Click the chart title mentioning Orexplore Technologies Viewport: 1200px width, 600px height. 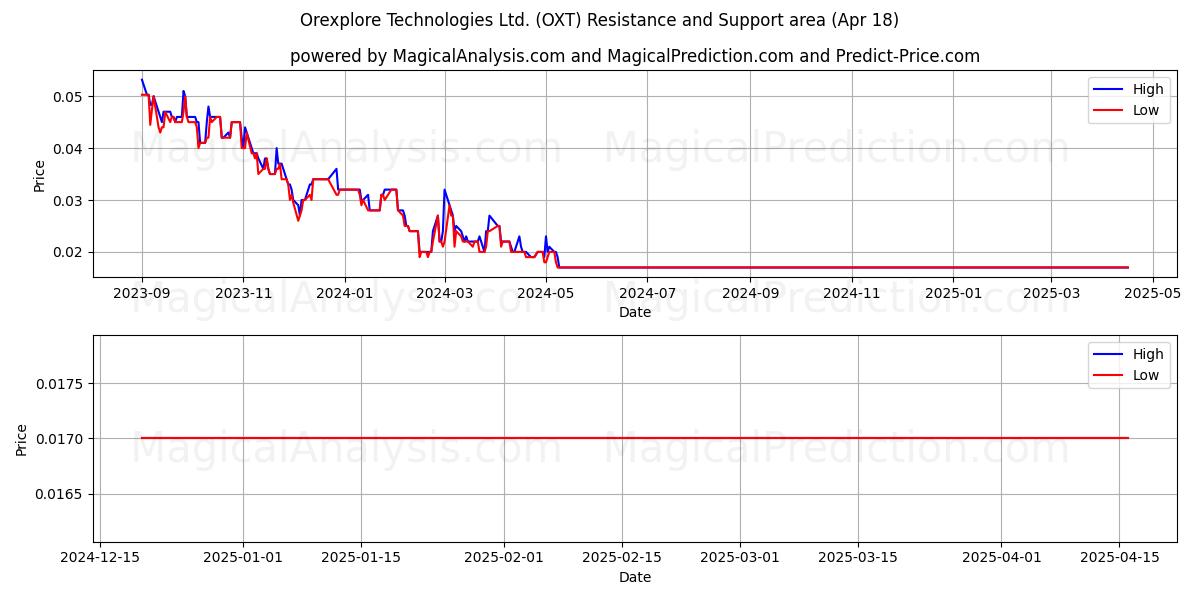tap(599, 20)
